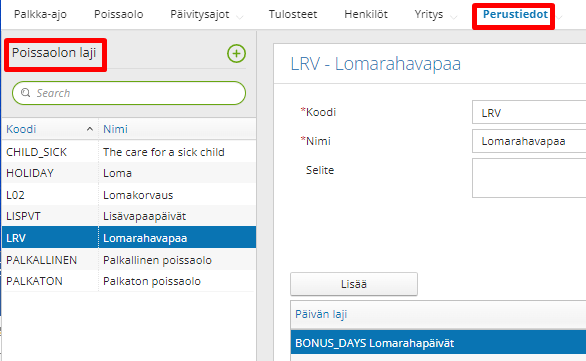Click the Nimi input field with Lomarahavapaa
This screenshot has width=586, height=361.
pos(529,141)
